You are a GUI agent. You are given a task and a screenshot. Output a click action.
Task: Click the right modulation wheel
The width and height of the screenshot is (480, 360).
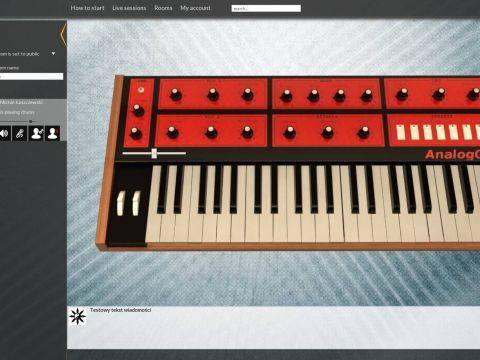(136, 203)
